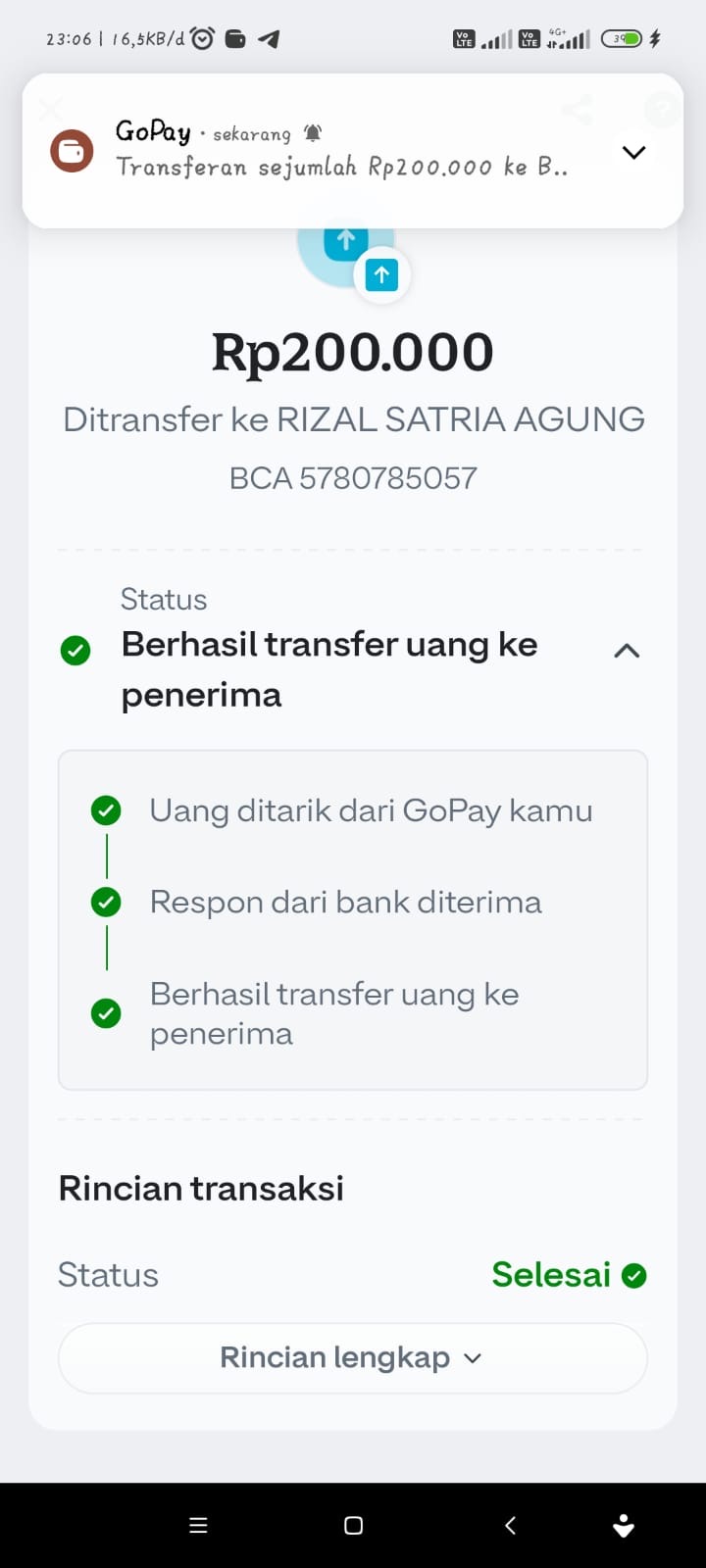The image size is (706, 1568).
Task: Tap the green check beside Status heading
Action: [76, 650]
